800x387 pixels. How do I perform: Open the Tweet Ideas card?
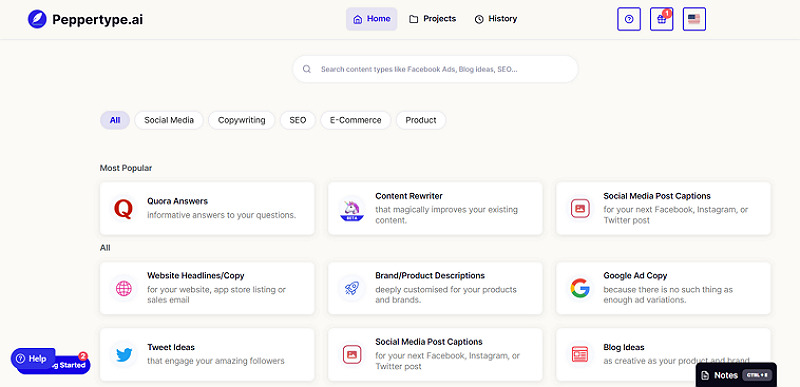coord(207,354)
